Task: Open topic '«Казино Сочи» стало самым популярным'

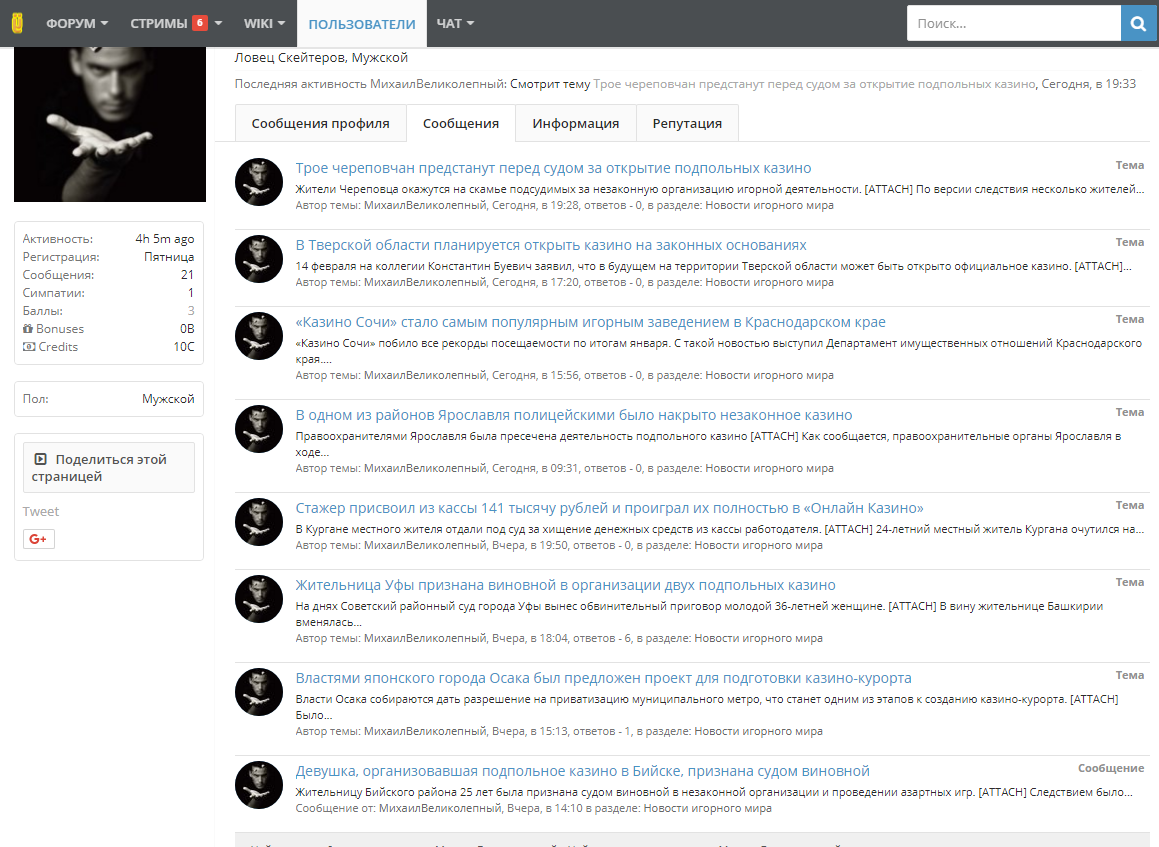Action: click(590, 322)
